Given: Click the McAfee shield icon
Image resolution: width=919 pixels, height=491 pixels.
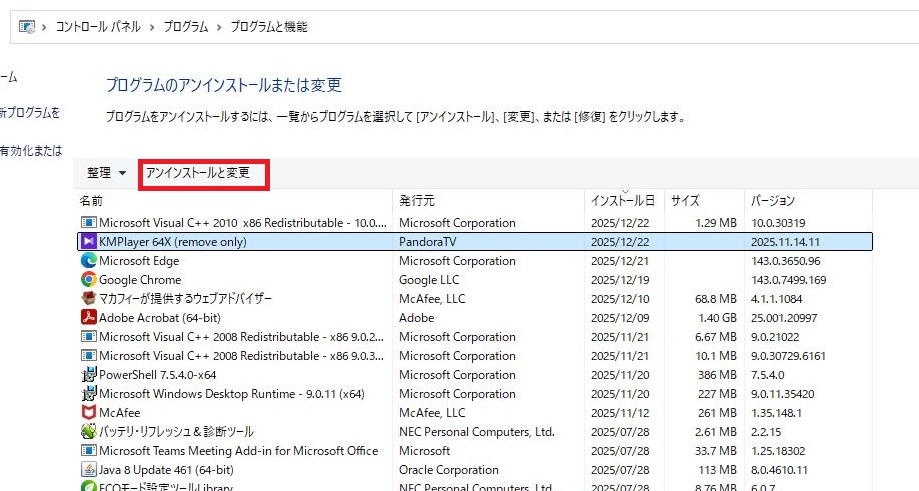Looking at the screenshot, I should pos(88,413).
